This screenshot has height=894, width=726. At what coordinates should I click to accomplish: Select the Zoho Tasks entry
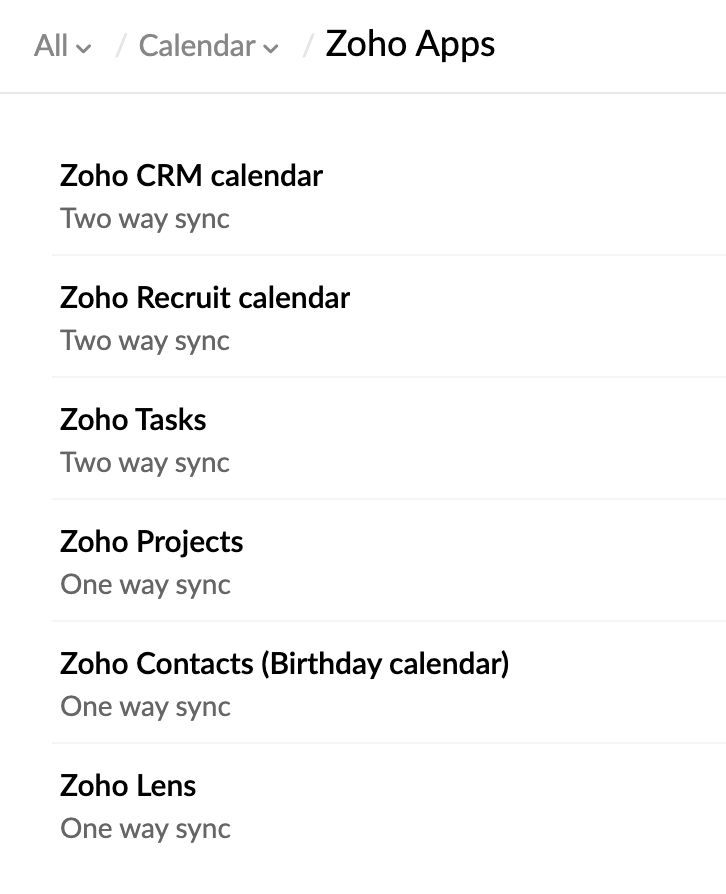(x=133, y=420)
